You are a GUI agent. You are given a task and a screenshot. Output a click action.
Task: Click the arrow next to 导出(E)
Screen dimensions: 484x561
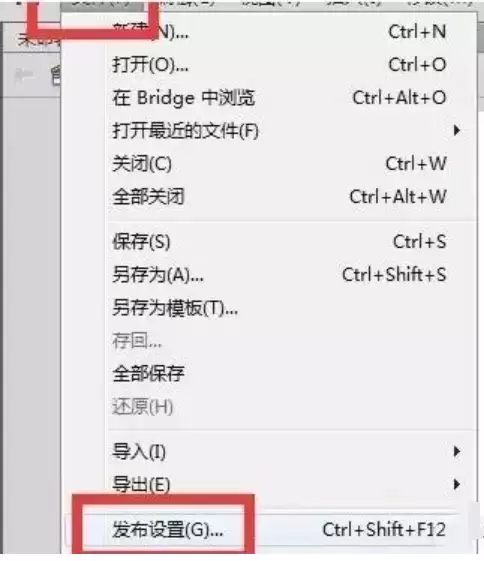click(456, 484)
